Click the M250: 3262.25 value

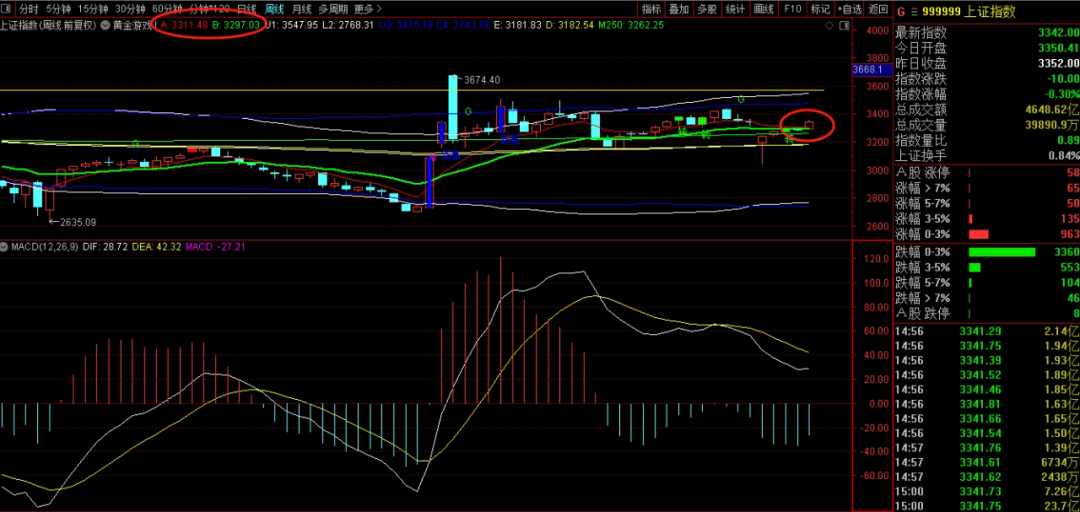pyautogui.click(x=631, y=25)
